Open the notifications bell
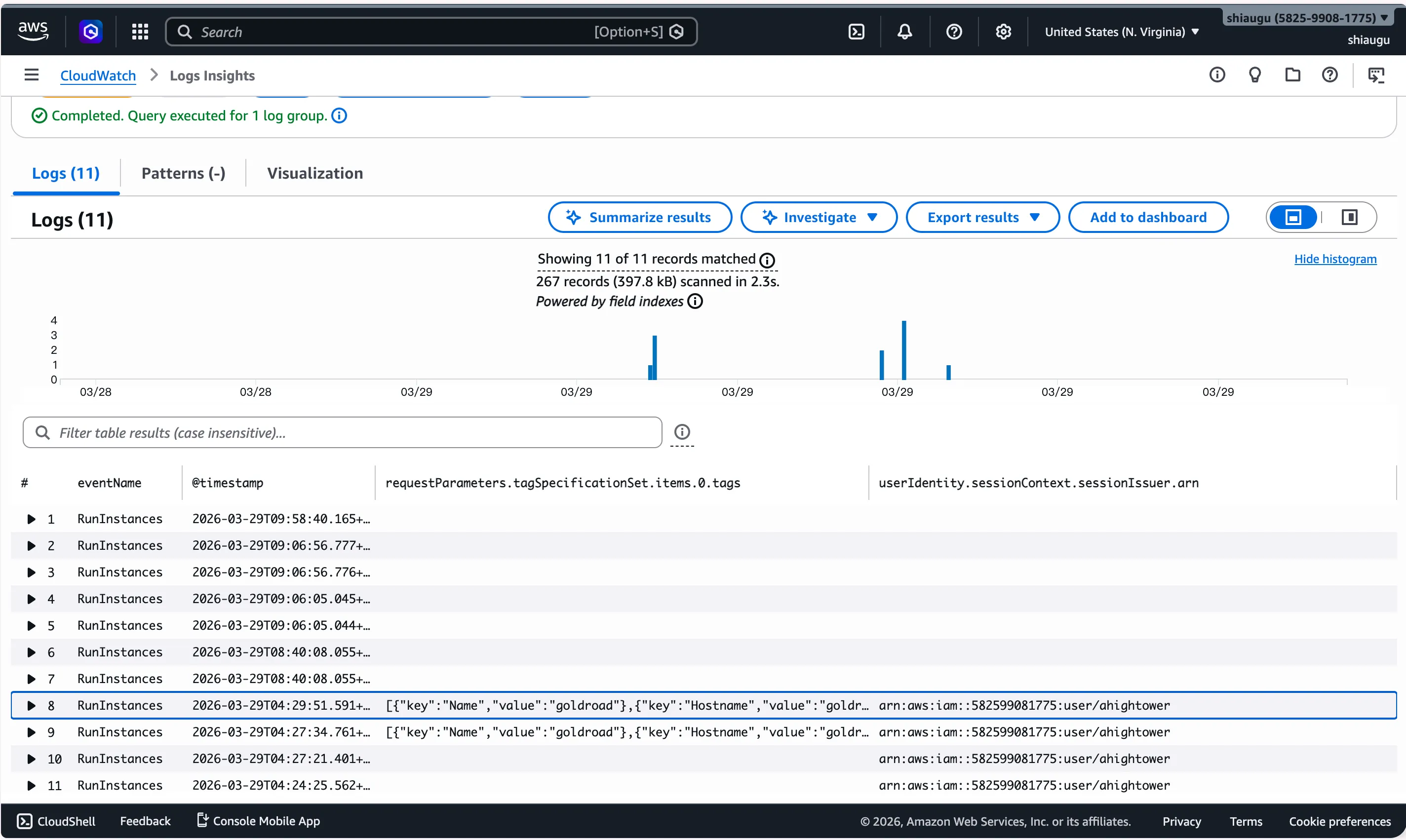The height and width of the screenshot is (840, 1406). tap(904, 32)
